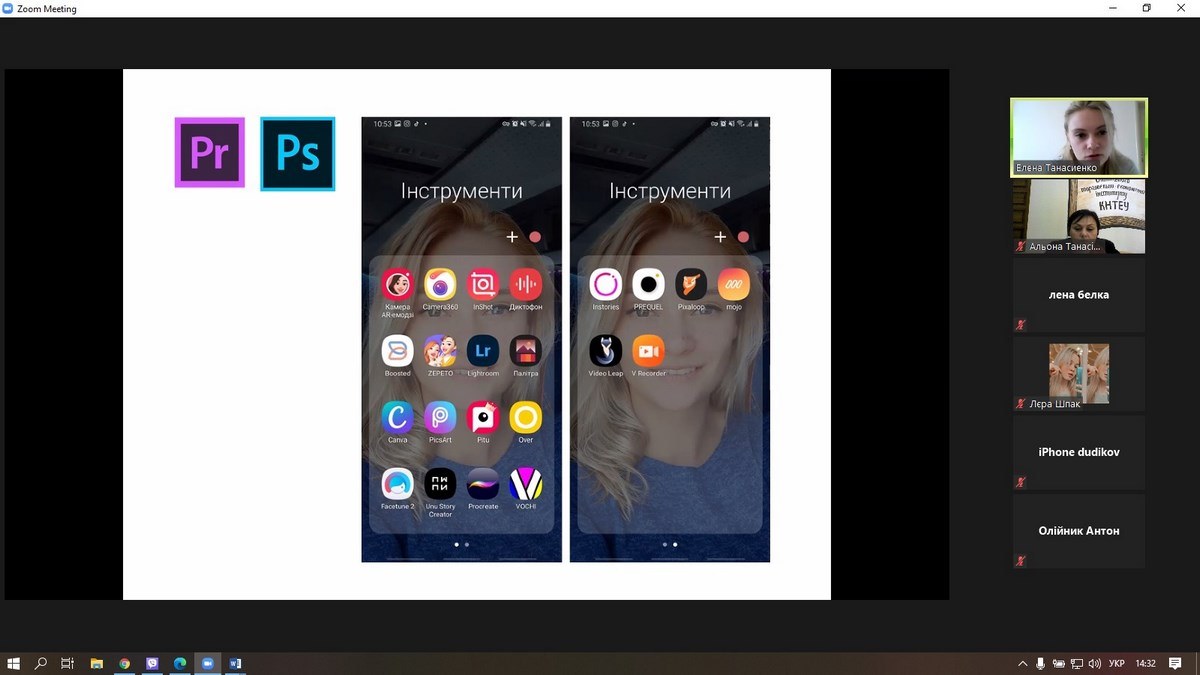1200x675 pixels.
Task: Switch the УКР keyboard language indicator
Action: pos(1119,663)
